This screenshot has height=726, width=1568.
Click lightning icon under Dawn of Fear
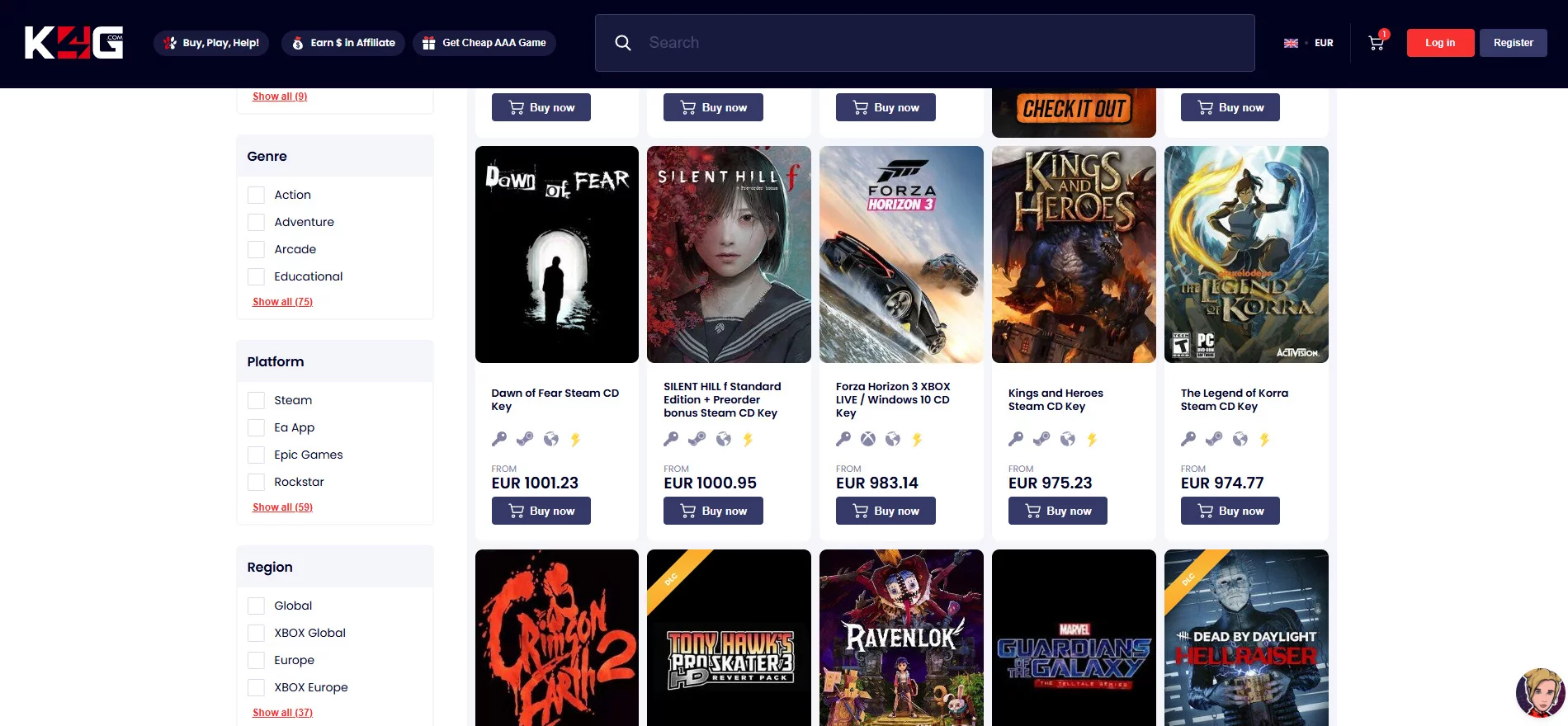click(576, 439)
